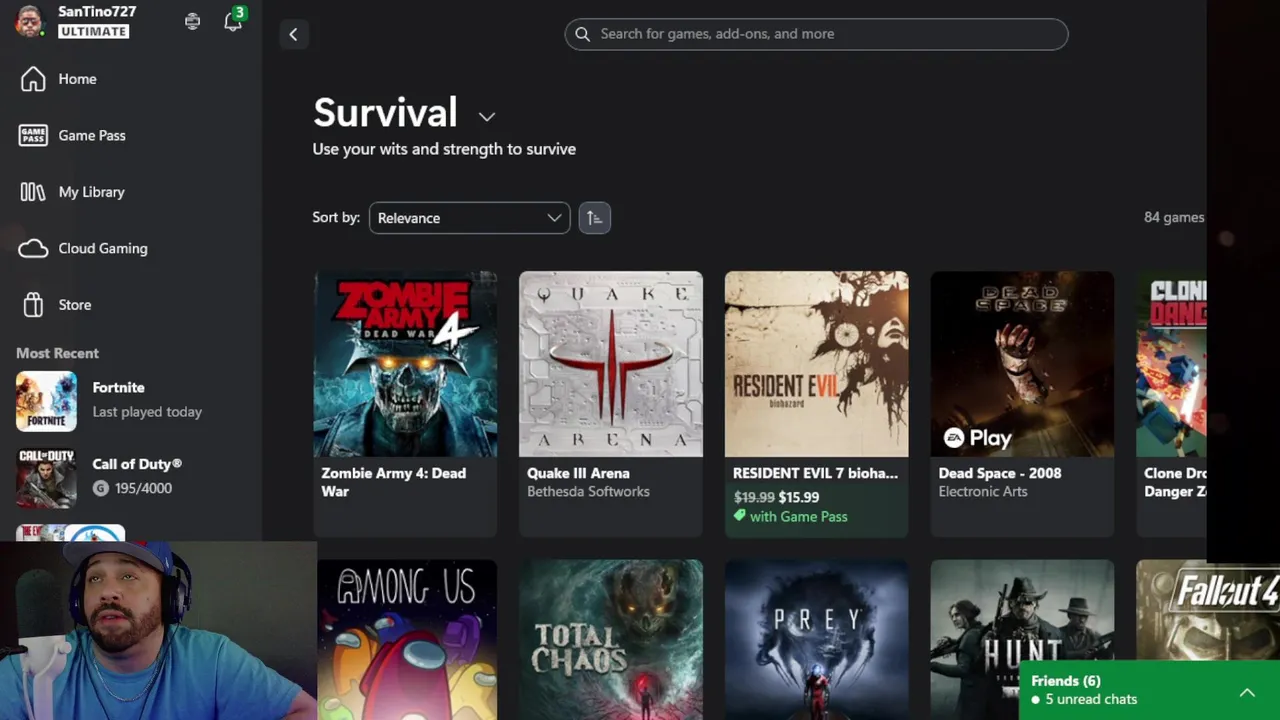Image resolution: width=1280 pixels, height=720 pixels.
Task: Click the 'with Game Pass' label
Action: pos(798,517)
